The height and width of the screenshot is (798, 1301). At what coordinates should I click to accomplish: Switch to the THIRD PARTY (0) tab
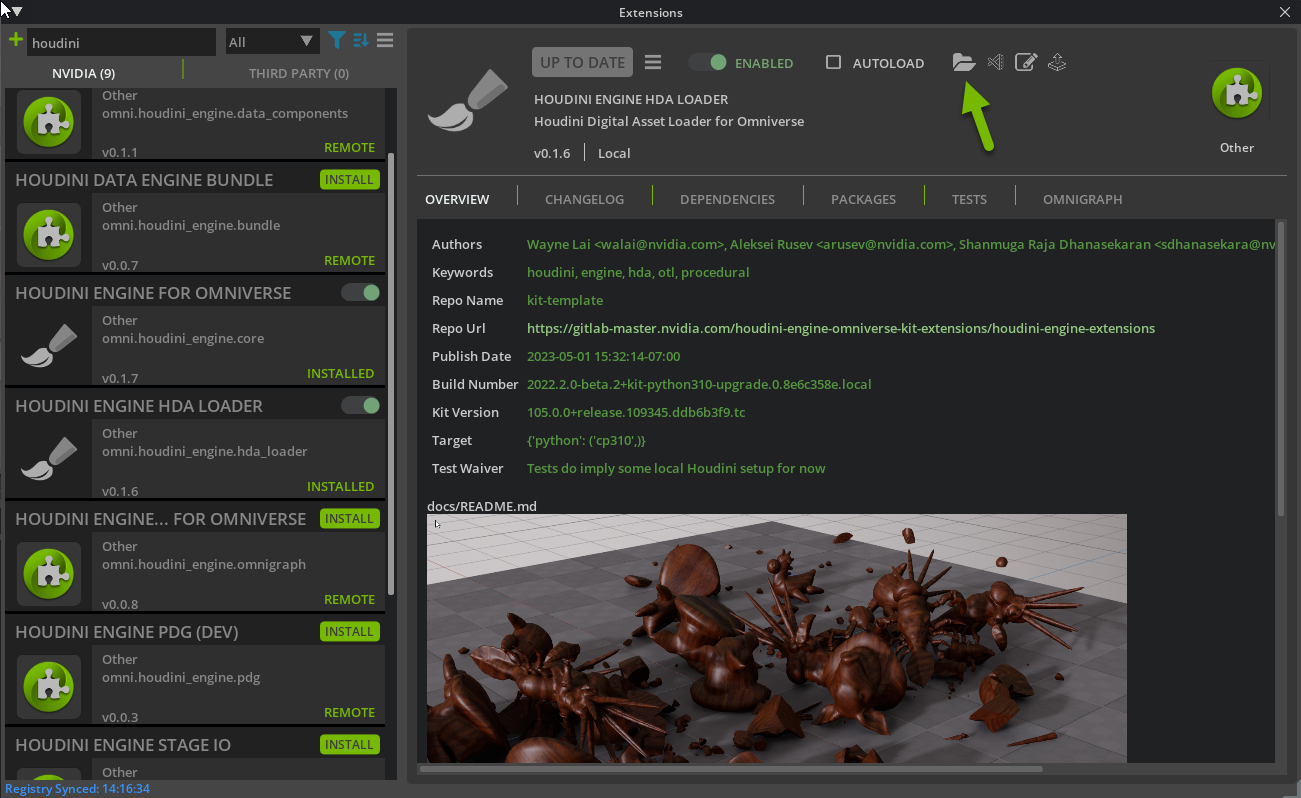298,73
